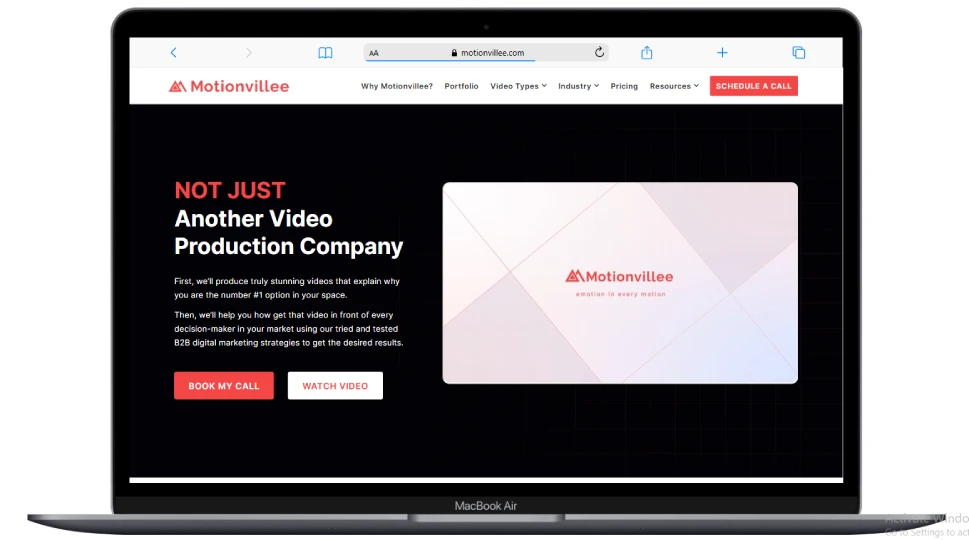Click the WATCH VIDEO button
969x540 pixels.
pos(335,386)
